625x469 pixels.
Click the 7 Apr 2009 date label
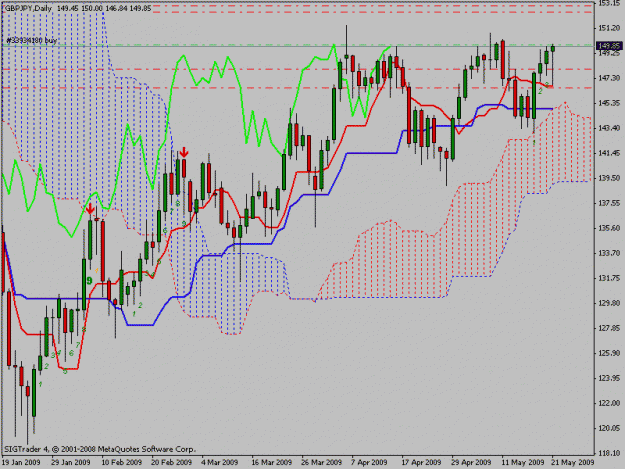coord(369,462)
